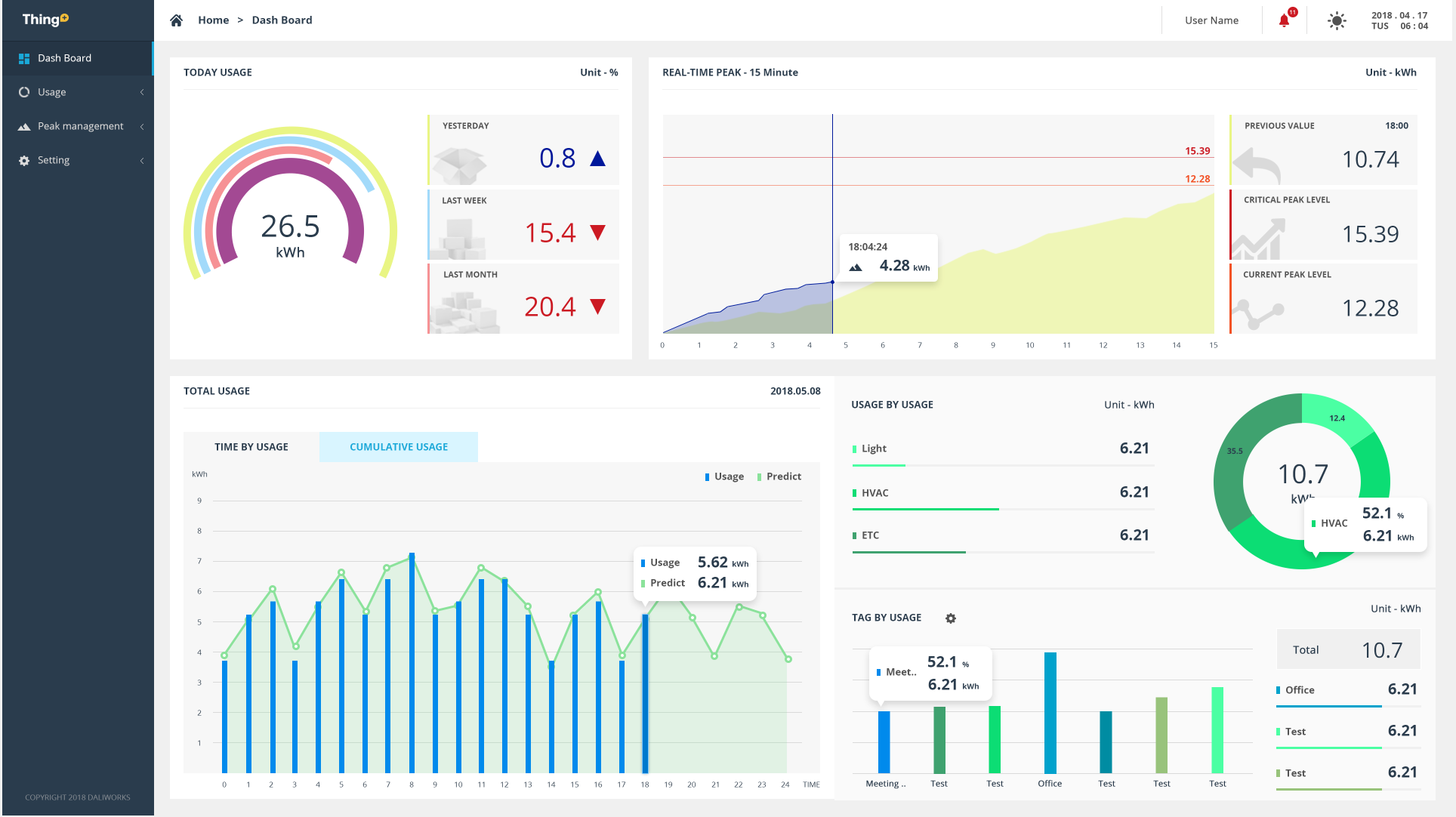Click the Last Month red down triangle

pos(598,307)
